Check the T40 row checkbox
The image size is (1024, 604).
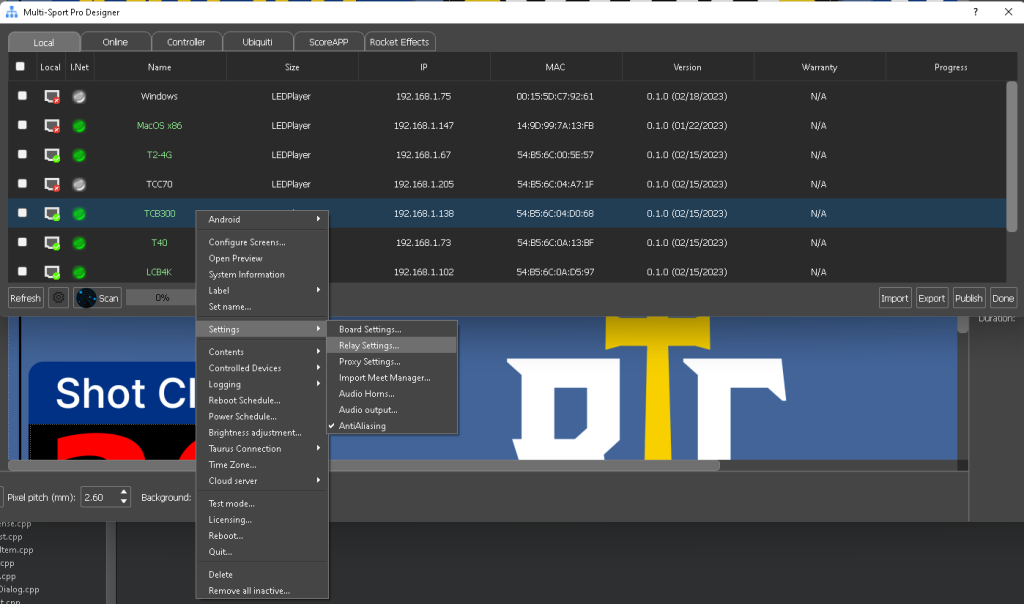pos(22,242)
